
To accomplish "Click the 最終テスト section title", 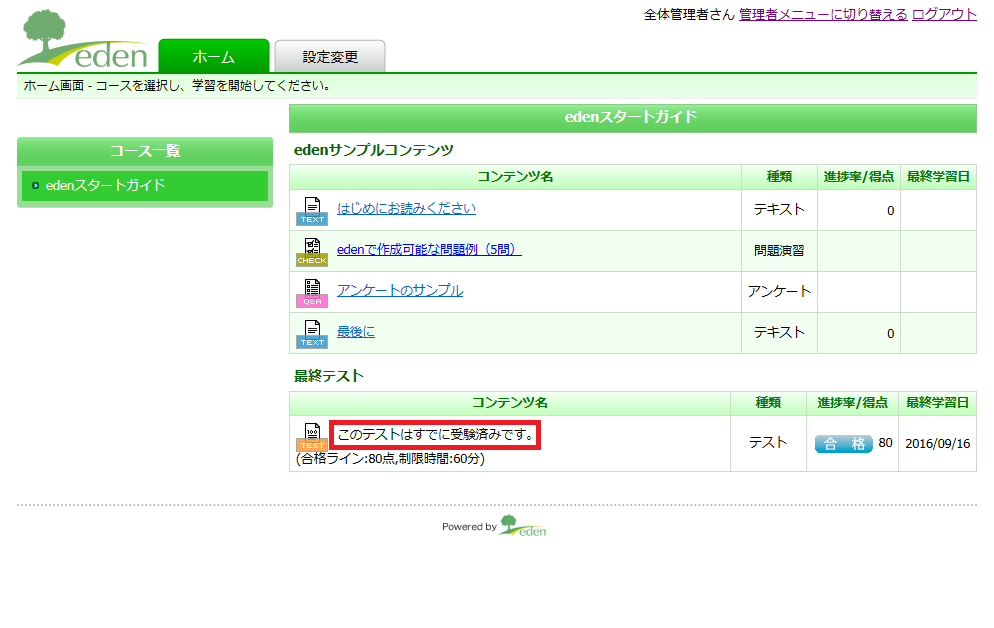I will coord(329,376).
